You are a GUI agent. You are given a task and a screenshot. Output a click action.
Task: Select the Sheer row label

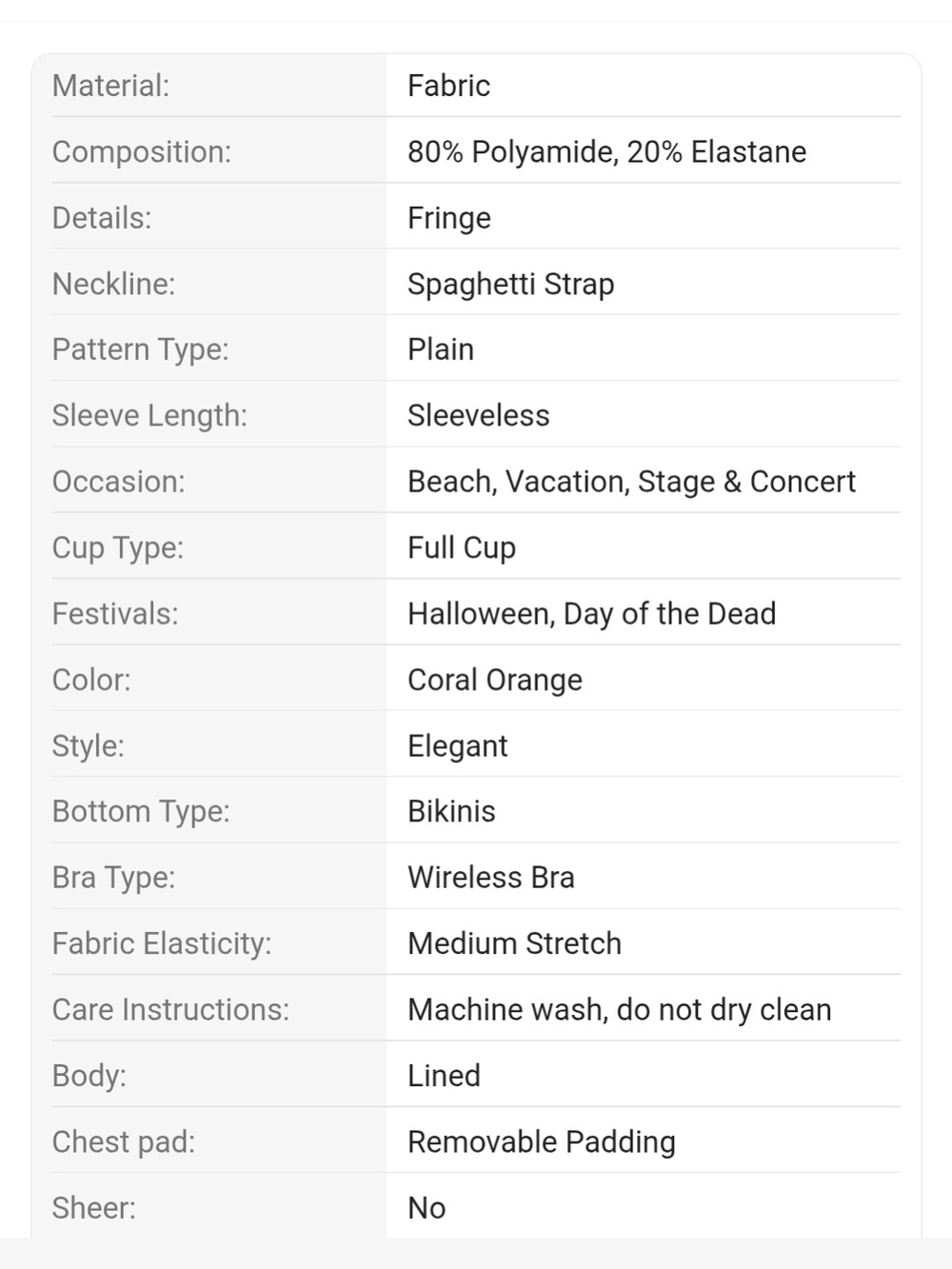(x=93, y=1207)
